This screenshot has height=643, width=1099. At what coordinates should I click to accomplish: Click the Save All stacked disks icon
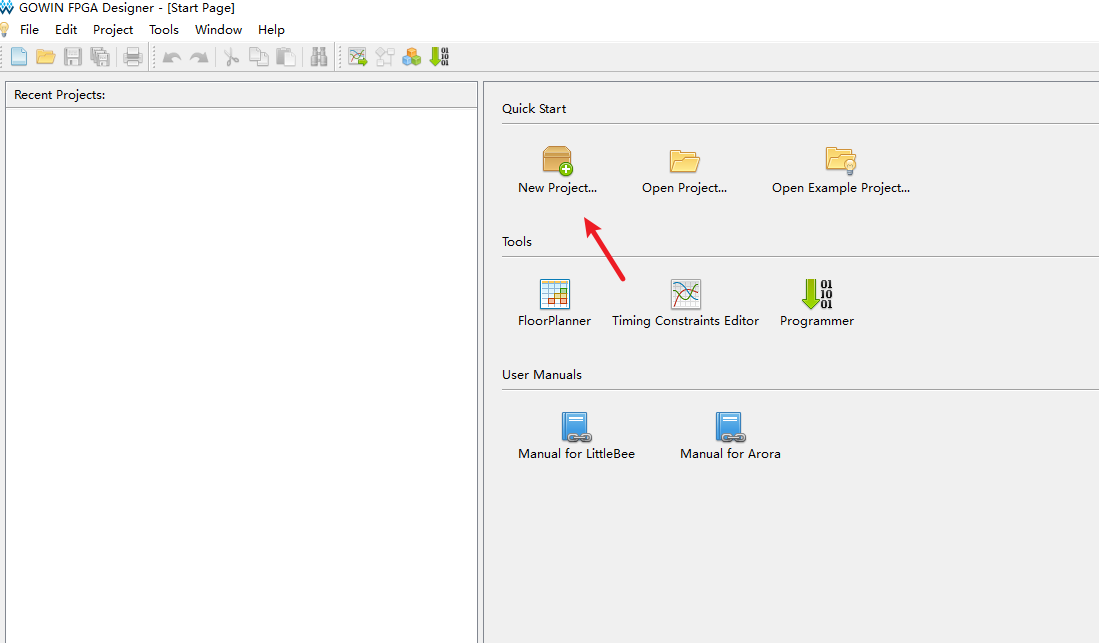pyautogui.click(x=100, y=57)
